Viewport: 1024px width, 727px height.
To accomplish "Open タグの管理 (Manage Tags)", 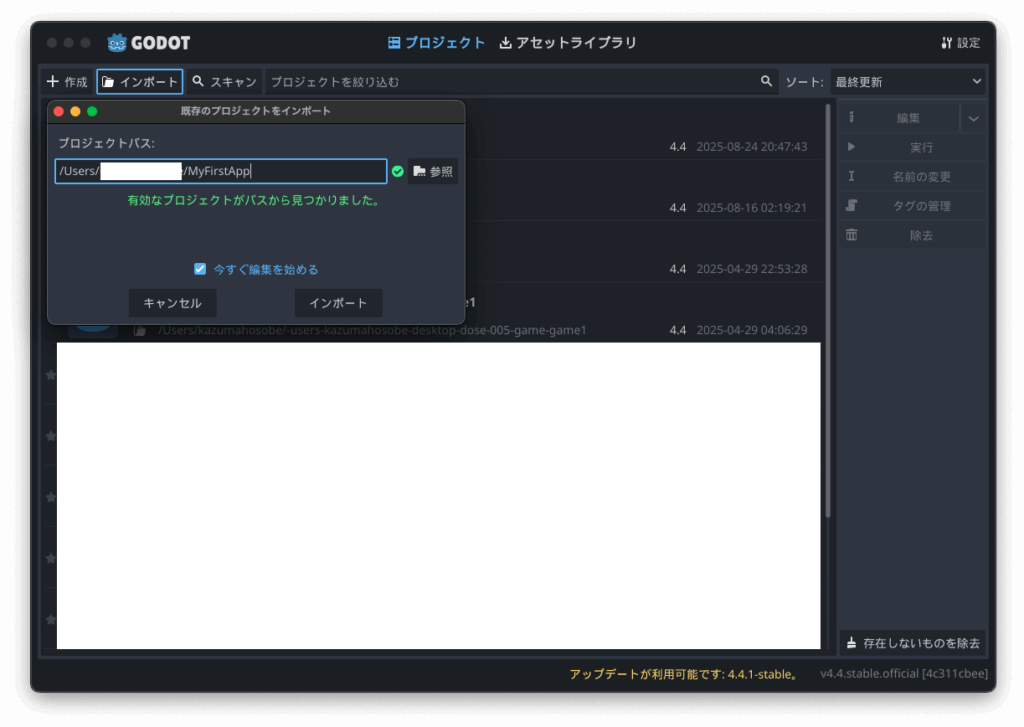I will tap(911, 206).
